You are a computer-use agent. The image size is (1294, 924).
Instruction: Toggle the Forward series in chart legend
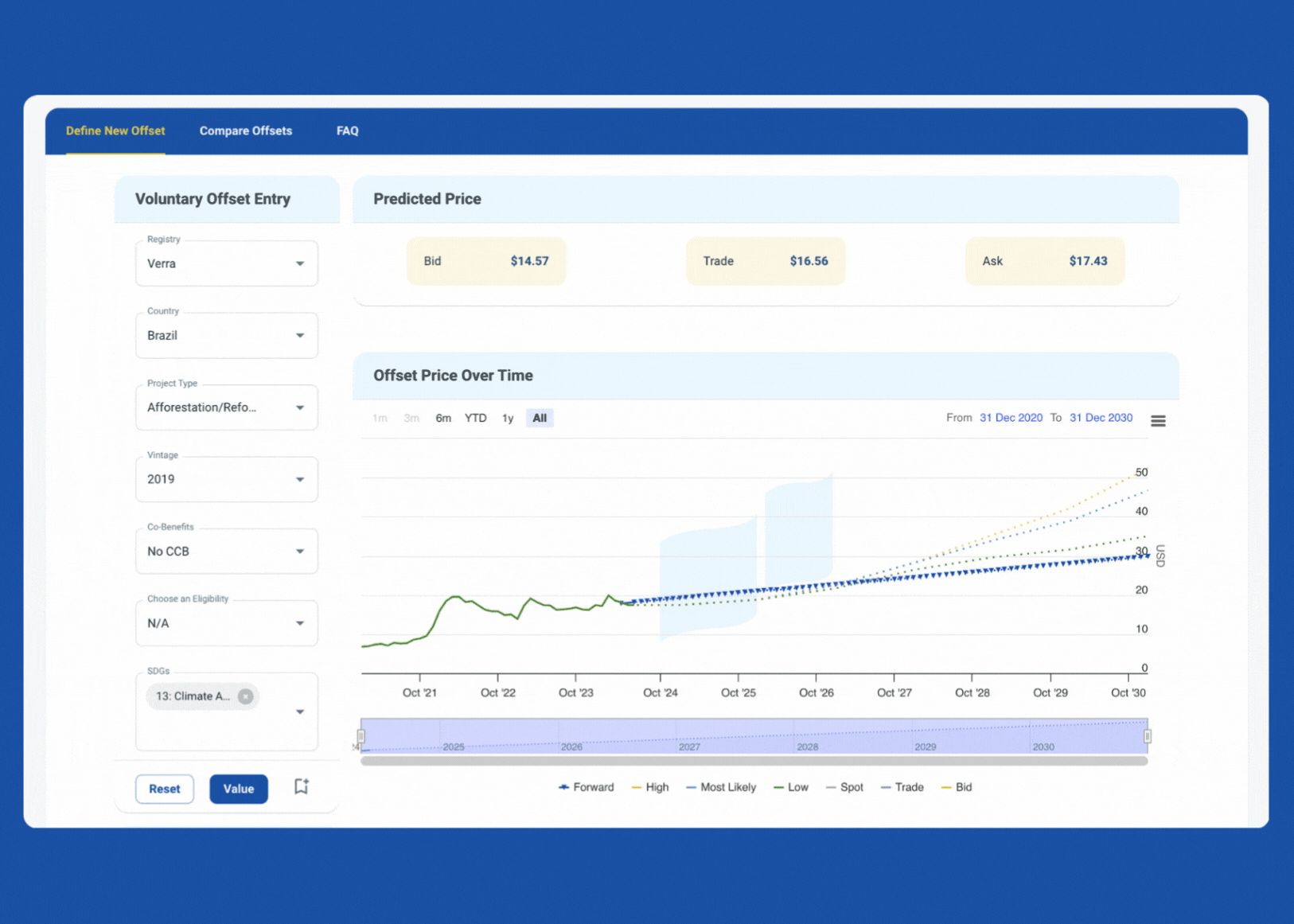coord(586,787)
